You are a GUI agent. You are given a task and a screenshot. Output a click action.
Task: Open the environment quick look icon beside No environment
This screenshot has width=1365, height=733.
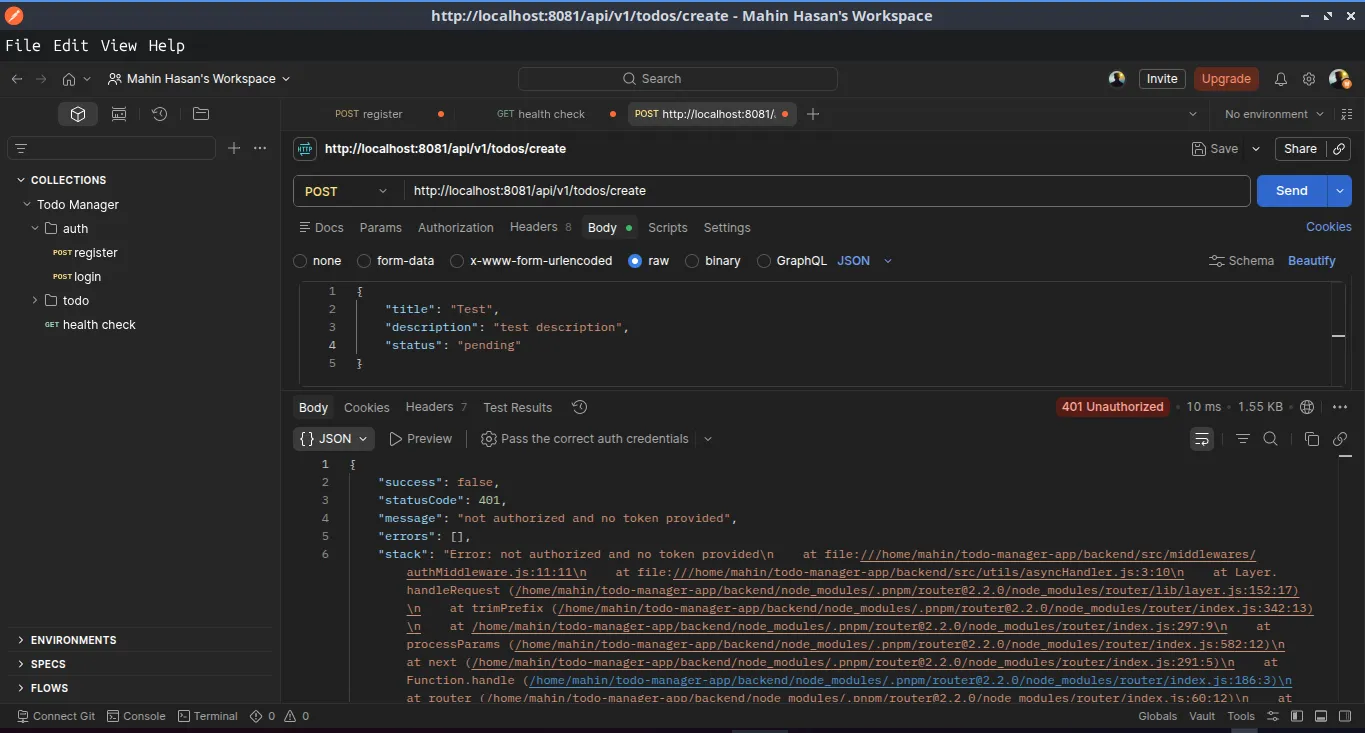(x=1346, y=114)
